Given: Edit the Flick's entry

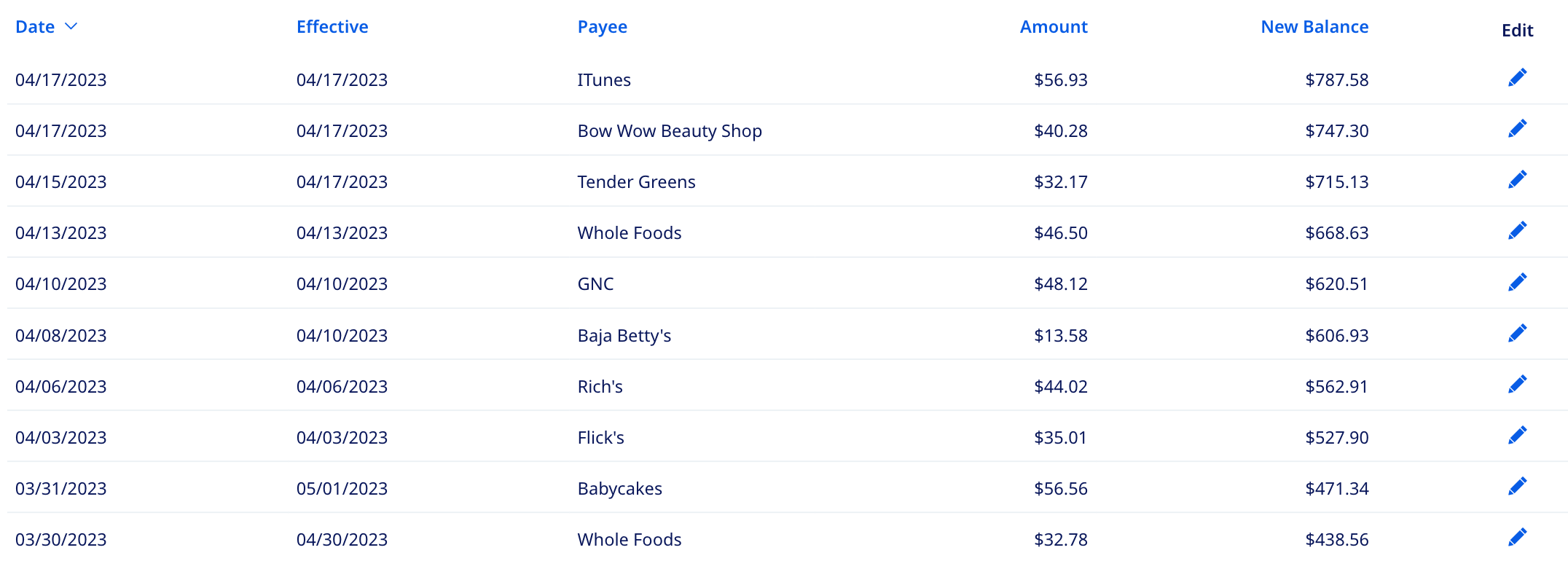Looking at the screenshot, I should click(1516, 434).
